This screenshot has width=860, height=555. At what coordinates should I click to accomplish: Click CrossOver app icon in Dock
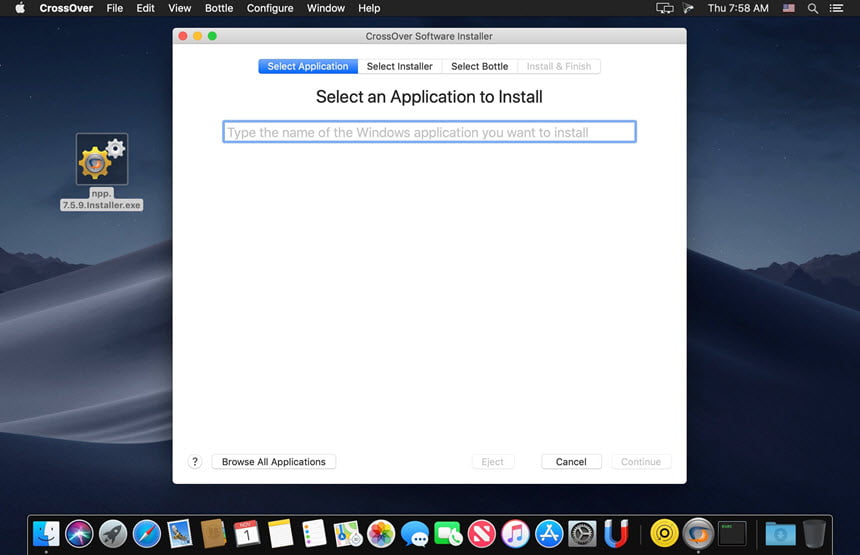click(698, 533)
